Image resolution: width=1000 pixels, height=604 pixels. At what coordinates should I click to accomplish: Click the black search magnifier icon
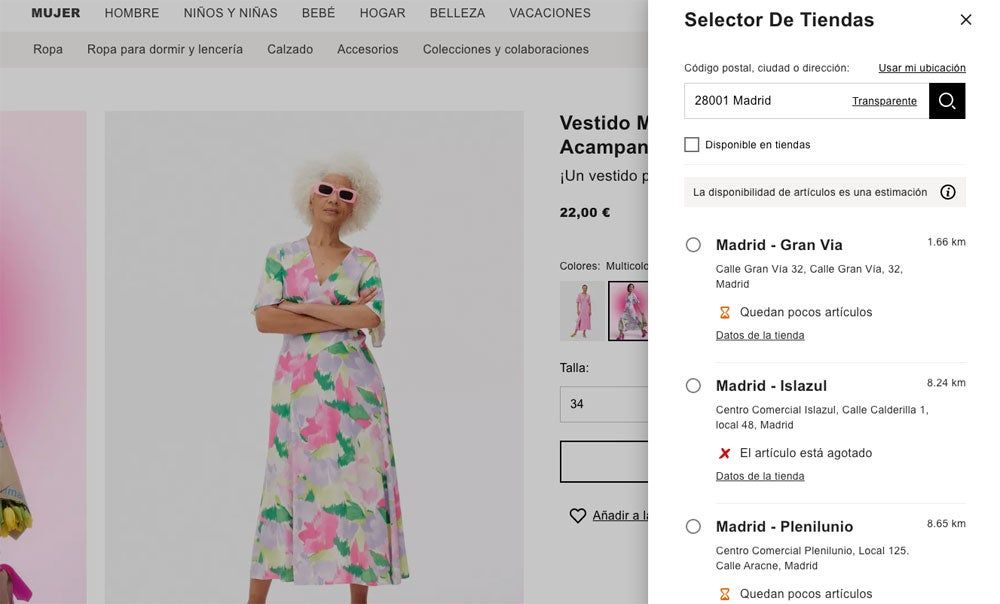pyautogui.click(x=945, y=99)
